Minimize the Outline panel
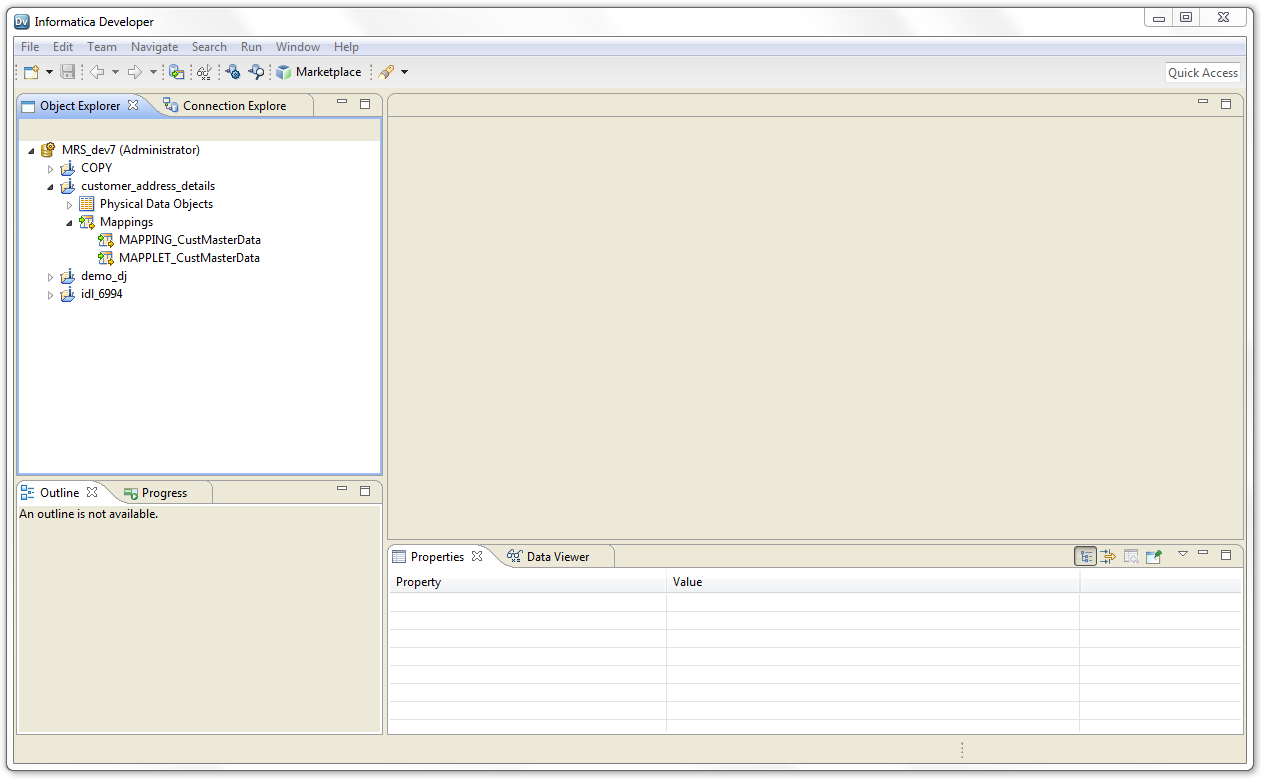 (x=342, y=490)
